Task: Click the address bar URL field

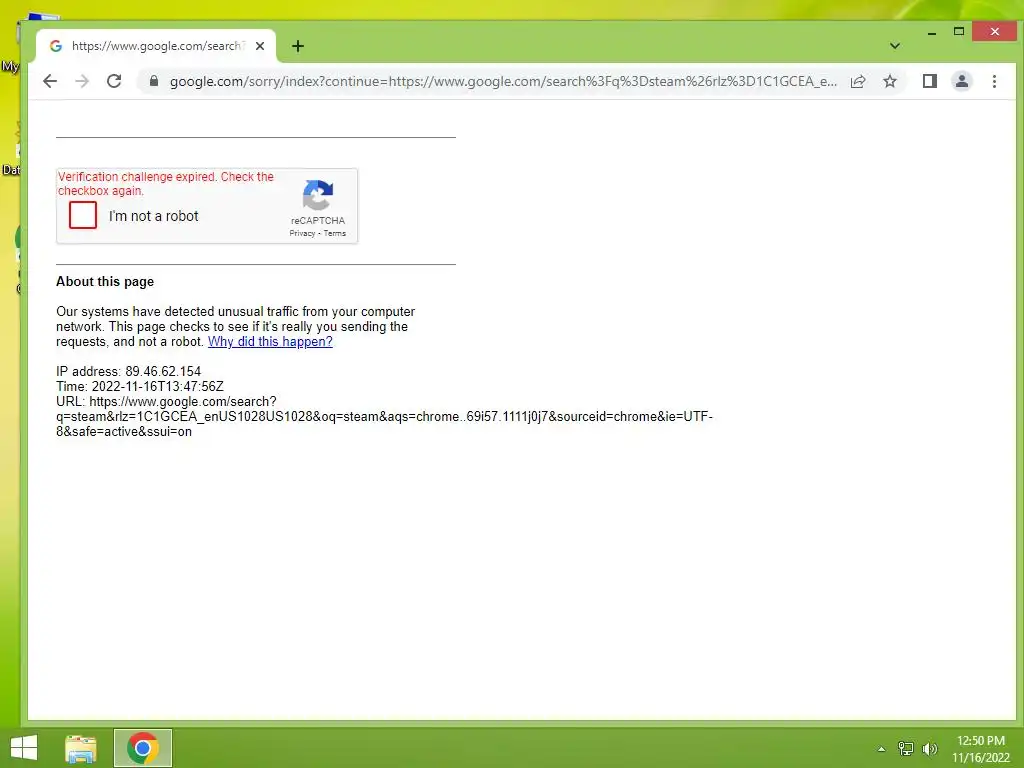Action: pyautogui.click(x=503, y=81)
